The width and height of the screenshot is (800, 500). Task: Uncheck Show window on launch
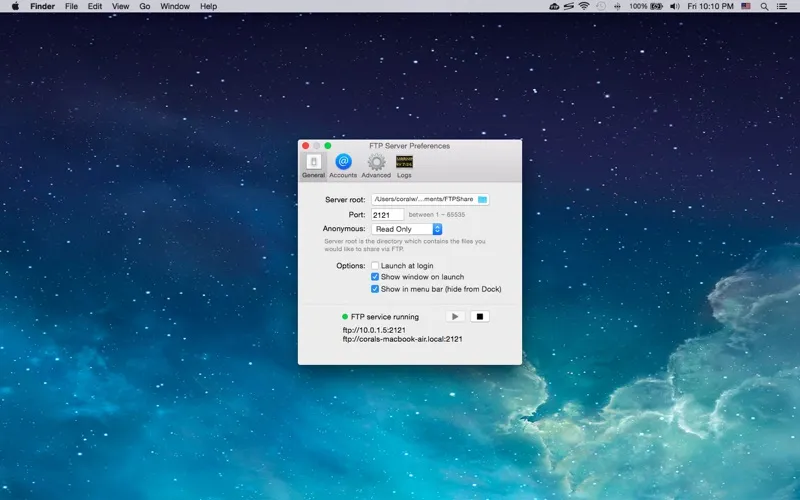pyautogui.click(x=375, y=277)
